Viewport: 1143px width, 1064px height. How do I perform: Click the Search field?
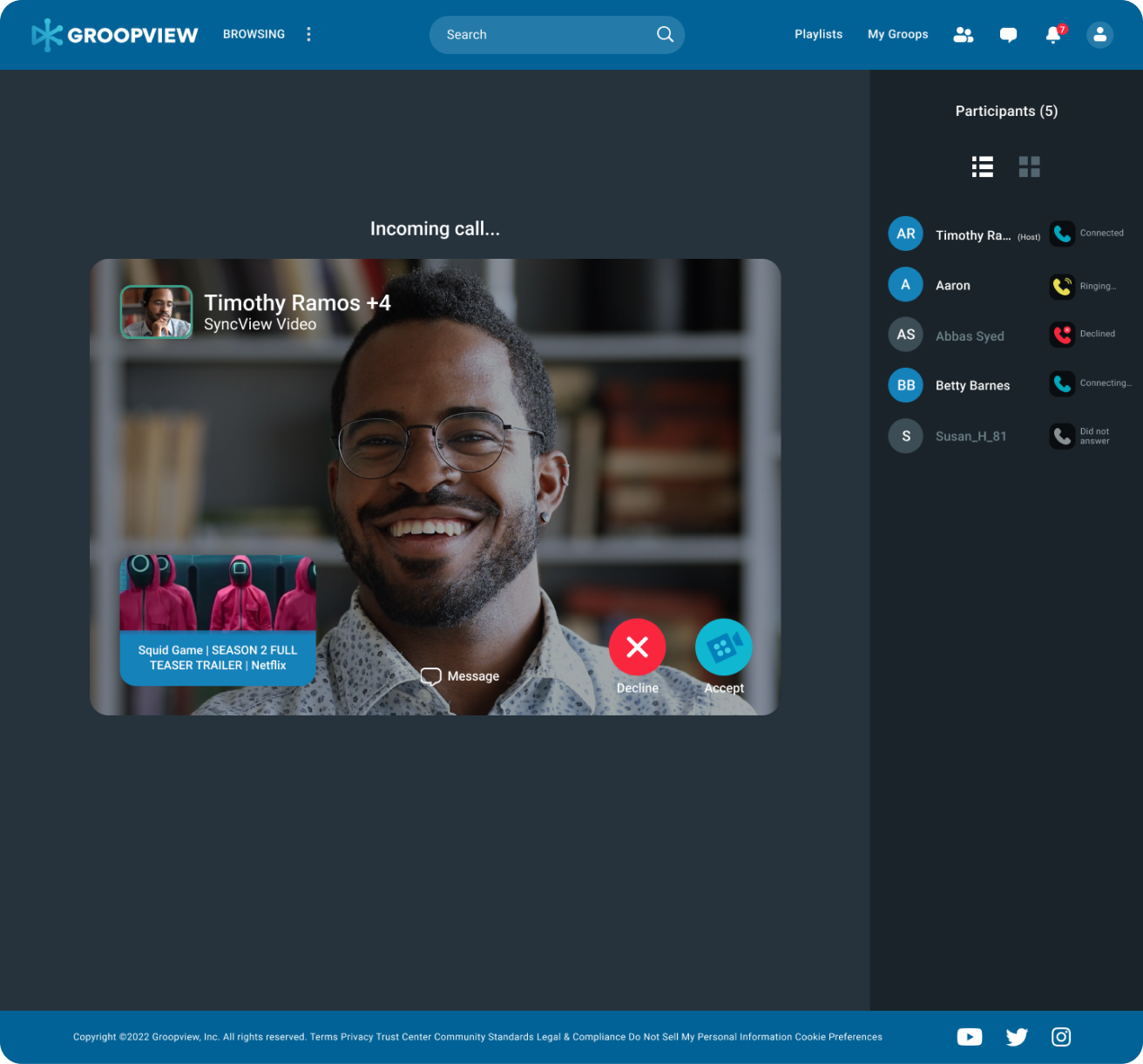544,35
